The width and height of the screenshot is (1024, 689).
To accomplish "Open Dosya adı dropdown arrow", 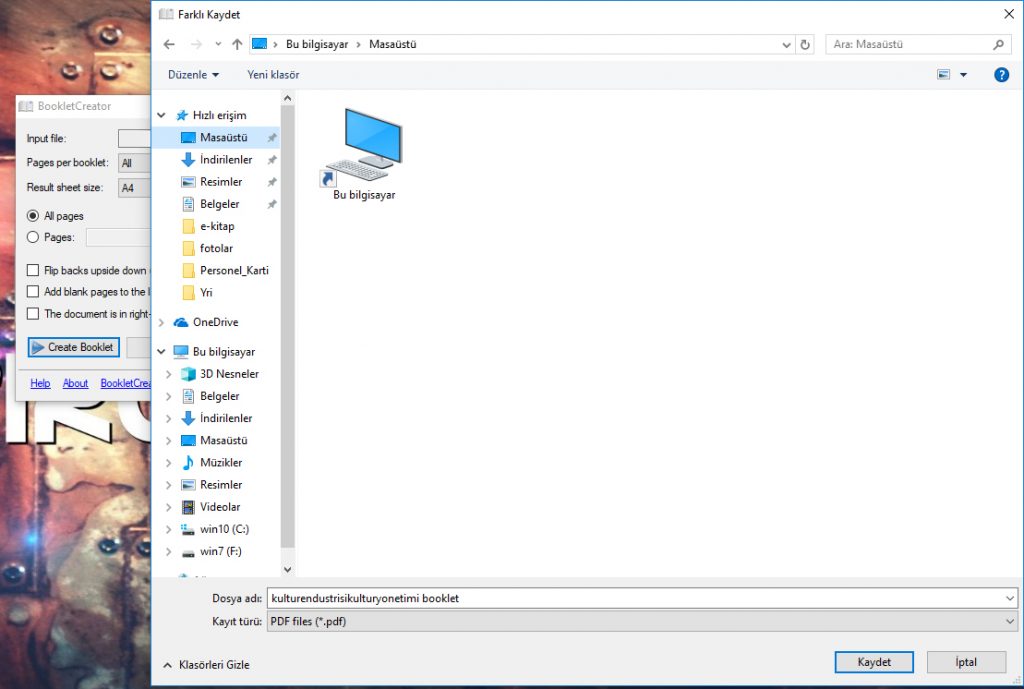I will 1010,598.
